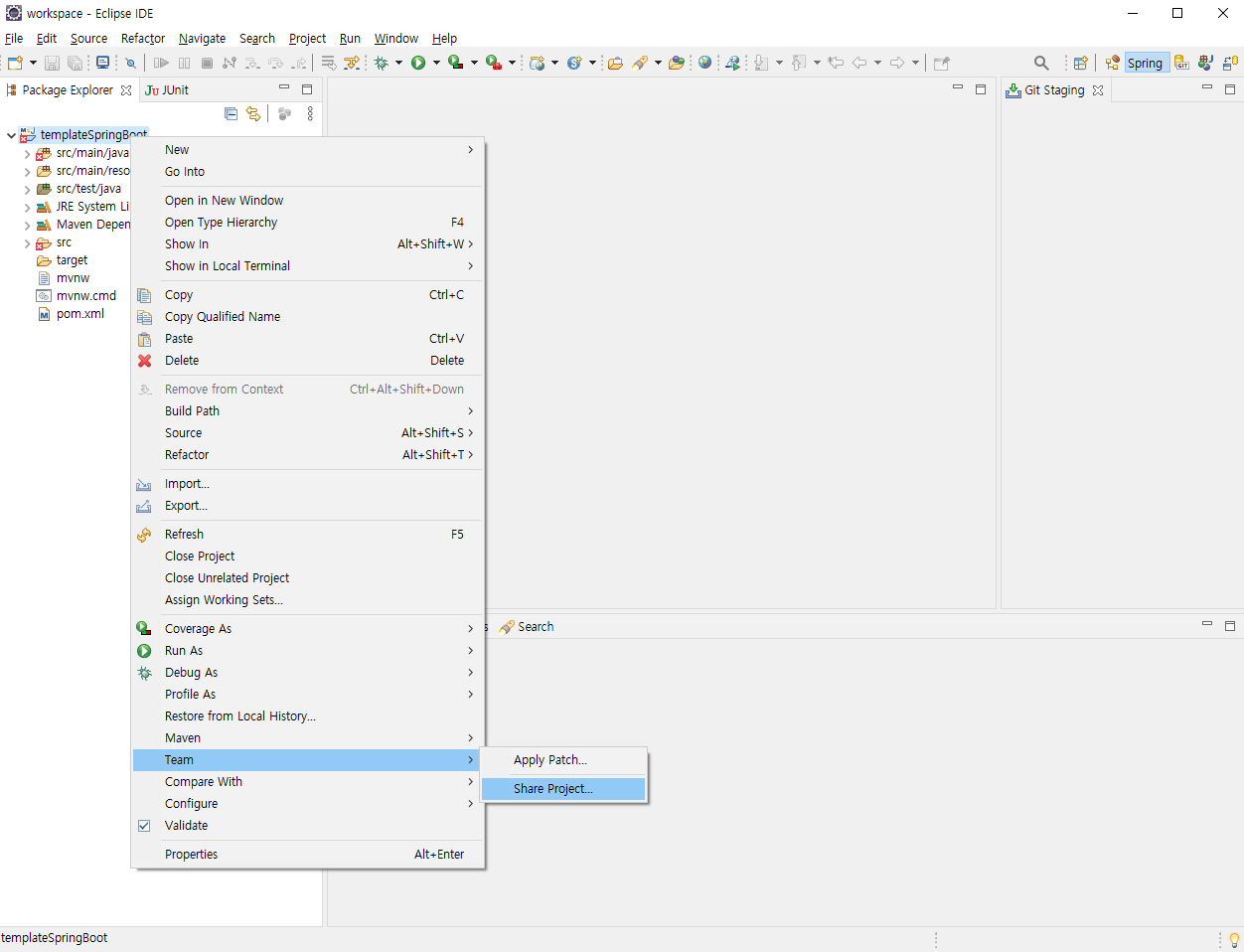Select the Debug toolbar icon
1244x952 pixels.
pyautogui.click(x=383, y=62)
